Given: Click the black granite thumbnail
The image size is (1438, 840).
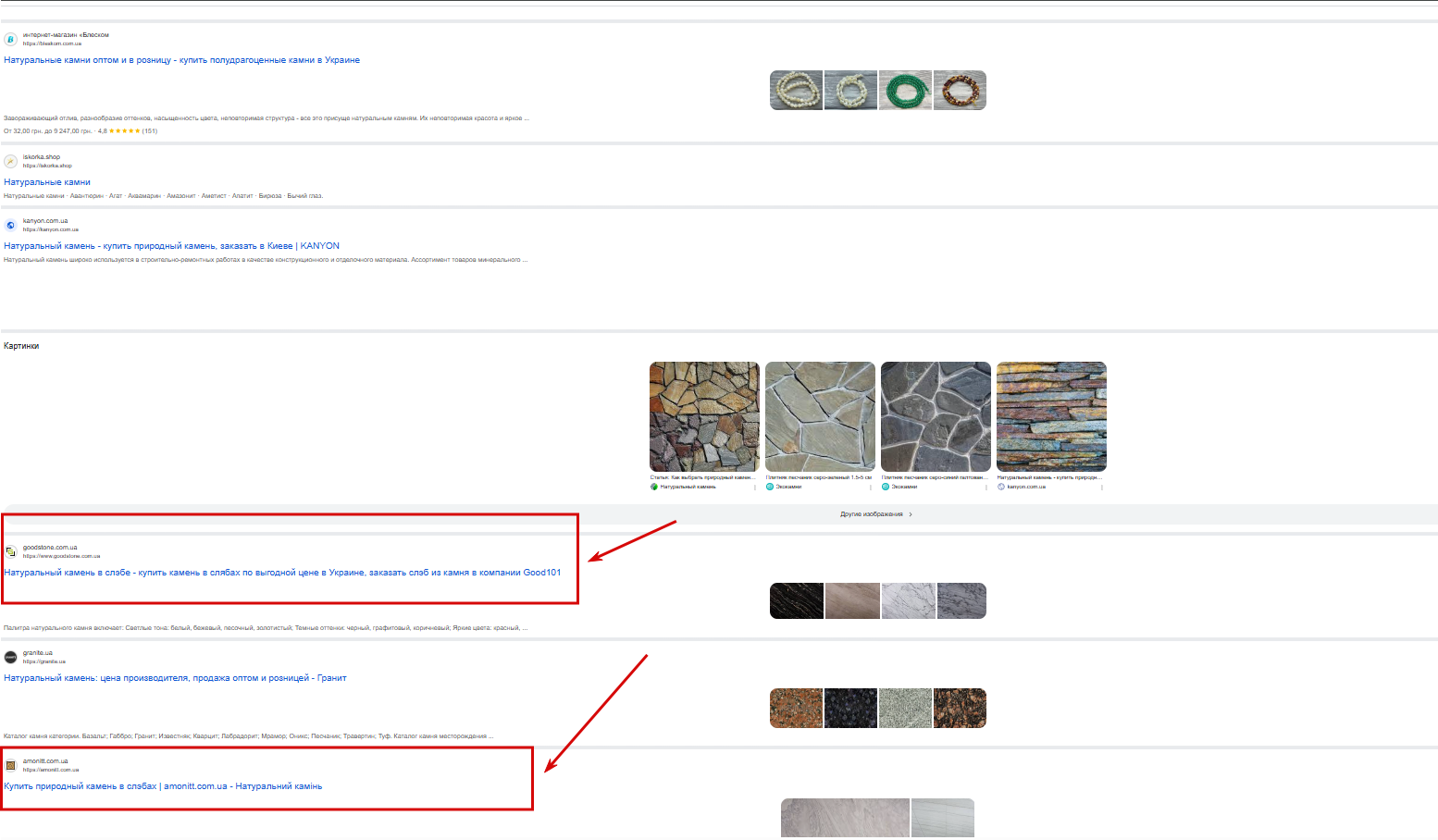Looking at the screenshot, I should click(850, 708).
